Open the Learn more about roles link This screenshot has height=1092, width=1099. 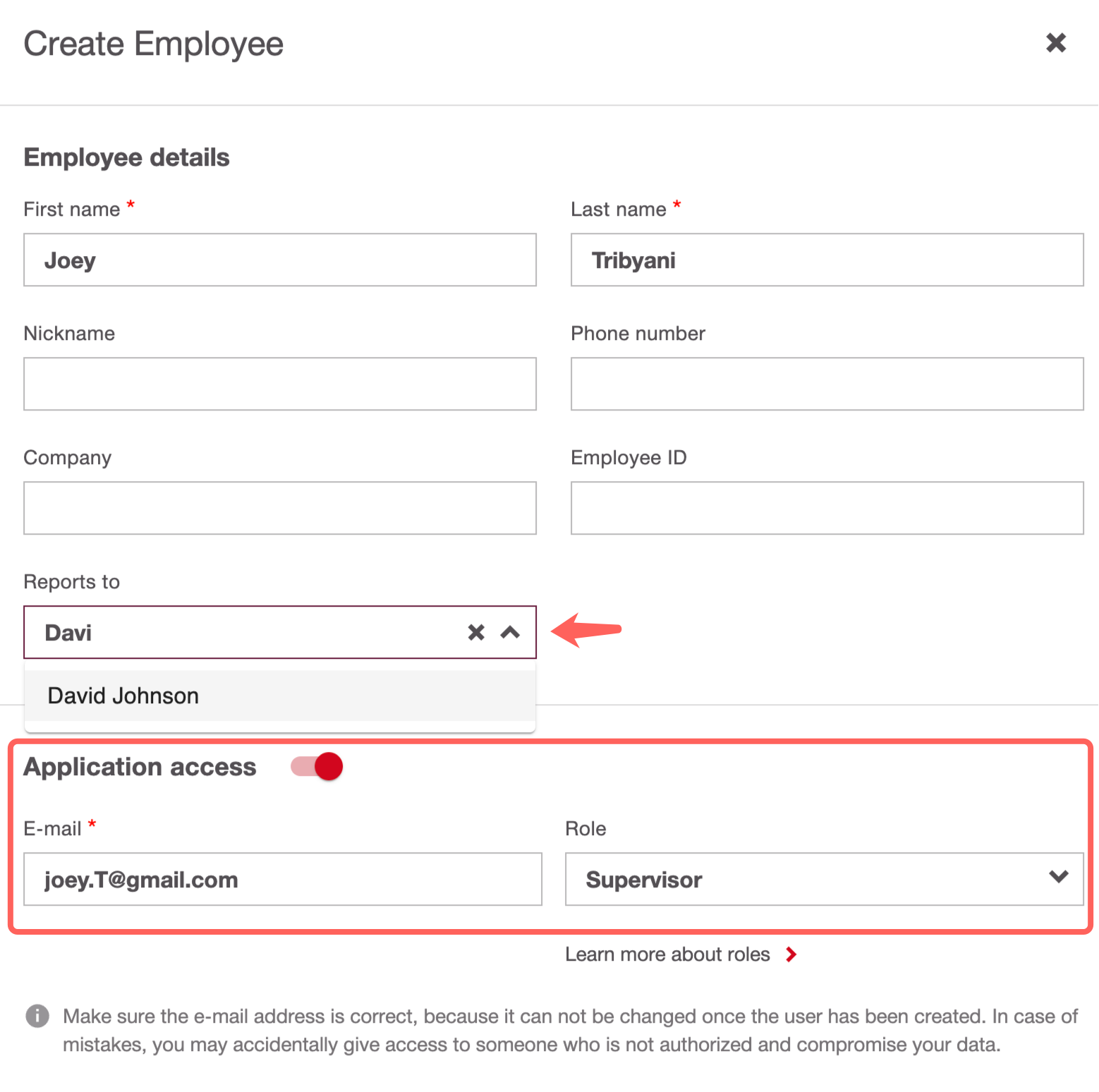pyautogui.click(x=667, y=954)
